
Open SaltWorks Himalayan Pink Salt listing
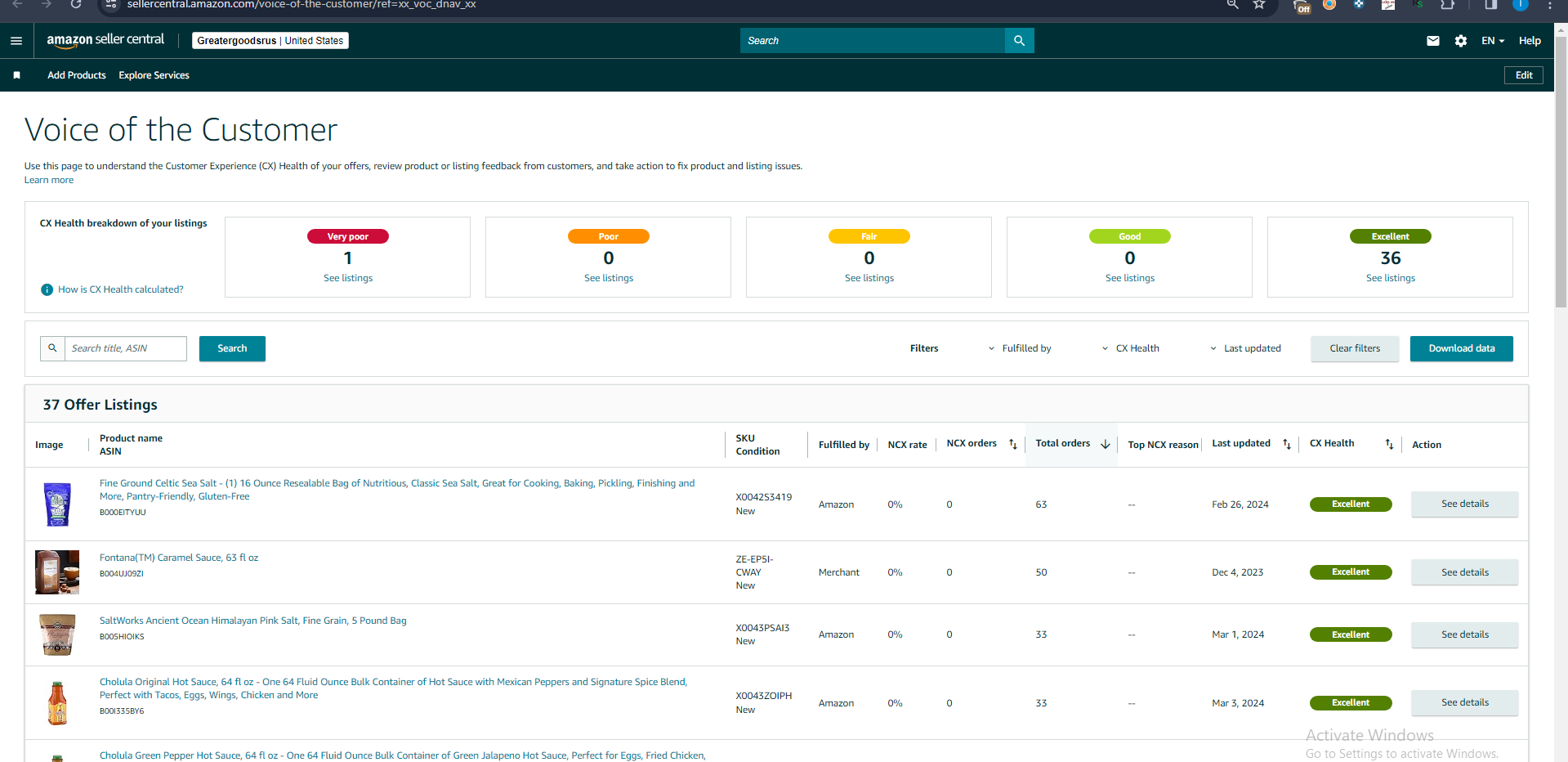(253, 621)
